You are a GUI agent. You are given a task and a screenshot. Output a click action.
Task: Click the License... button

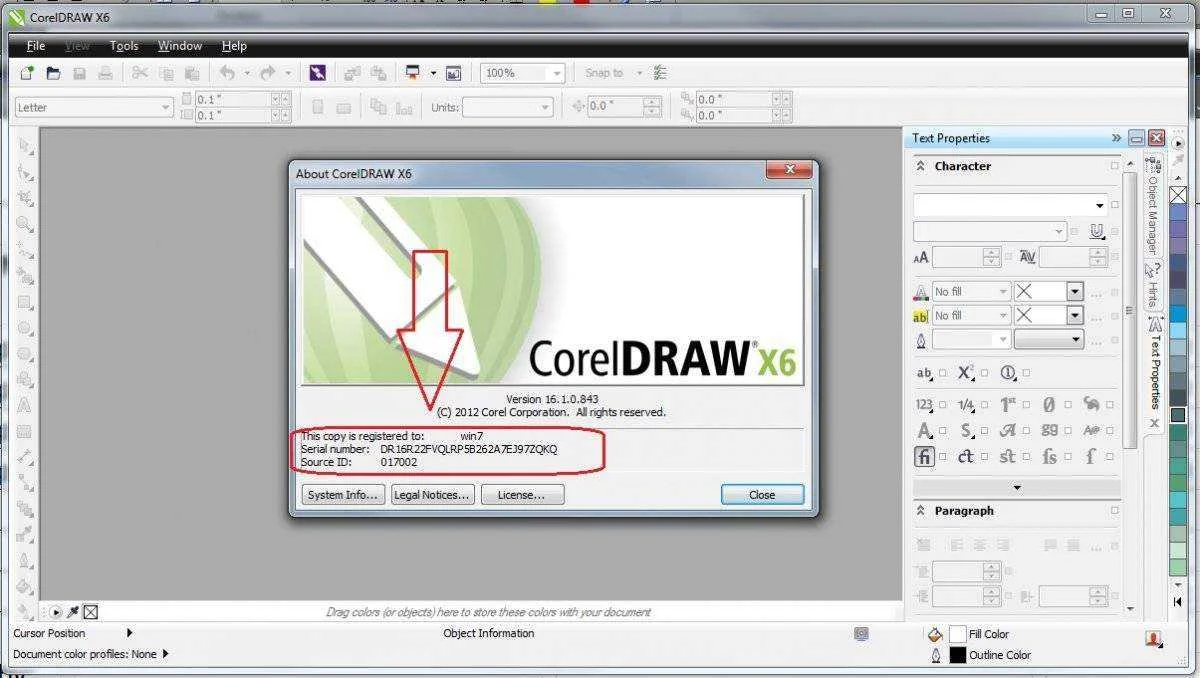point(522,494)
